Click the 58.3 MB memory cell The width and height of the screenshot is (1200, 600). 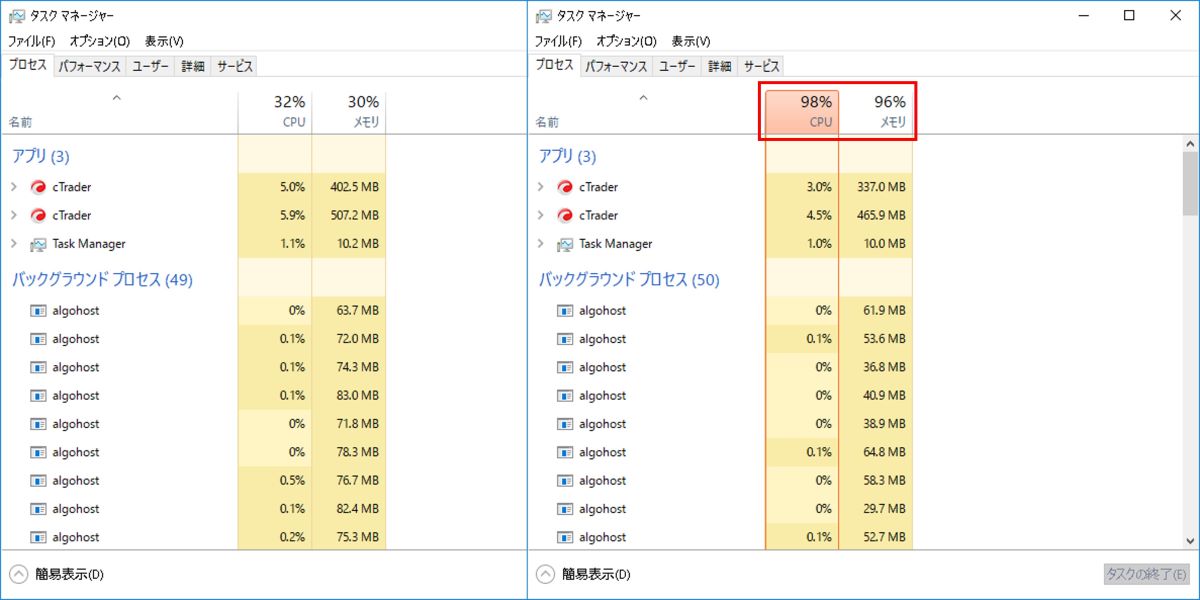tap(876, 481)
